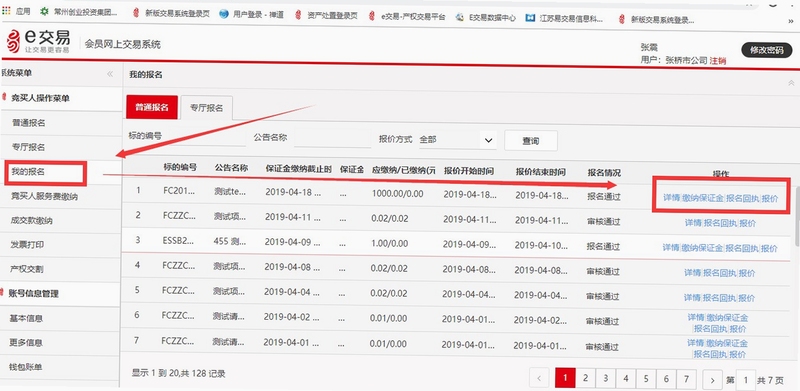Click the 报名情况 column header
The width and height of the screenshot is (800, 391).
[604, 173]
